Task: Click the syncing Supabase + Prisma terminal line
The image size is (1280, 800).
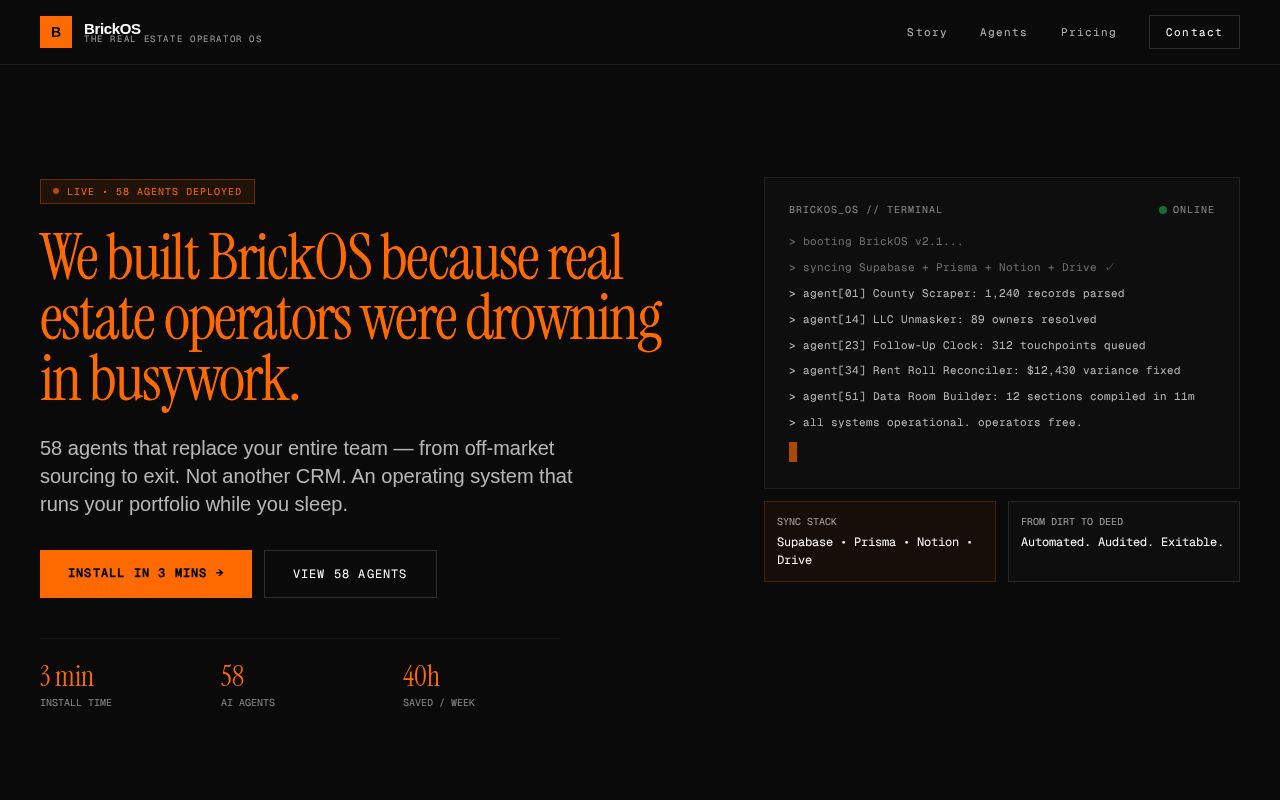Action: click(x=952, y=268)
